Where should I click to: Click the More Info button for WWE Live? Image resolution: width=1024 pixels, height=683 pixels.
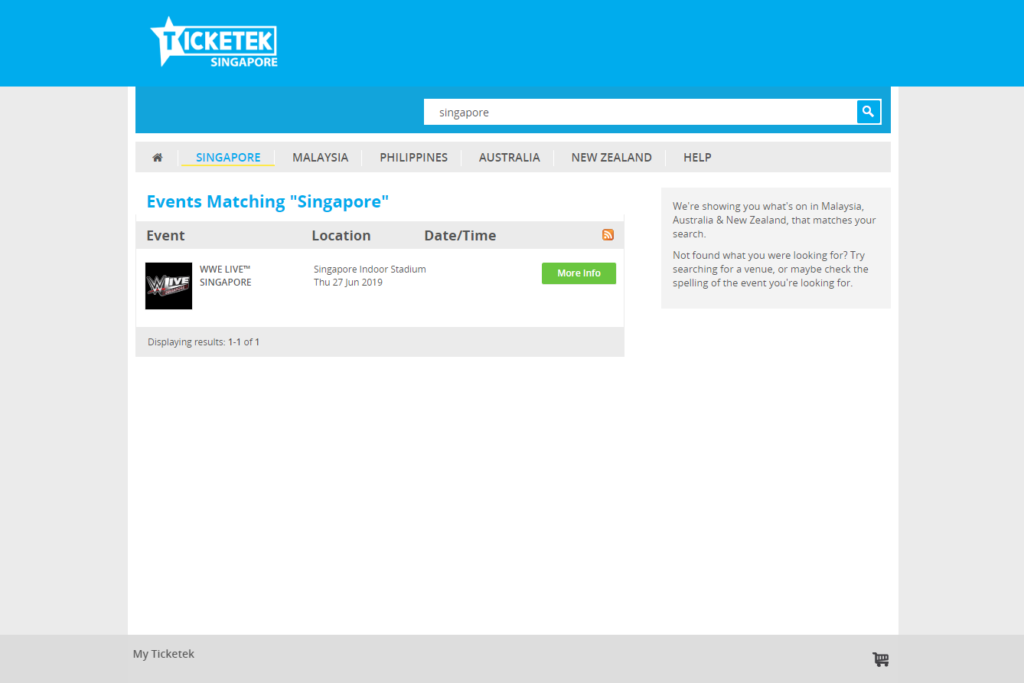[579, 273]
